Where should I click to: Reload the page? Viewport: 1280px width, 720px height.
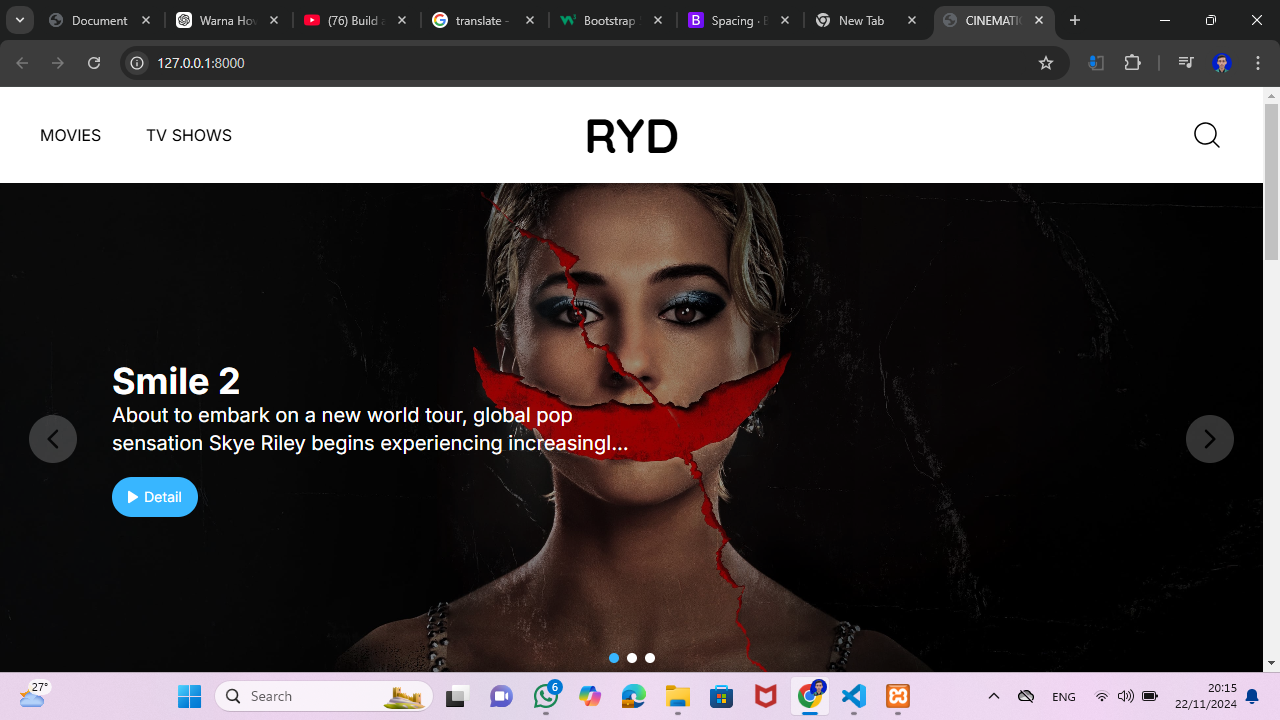click(94, 63)
